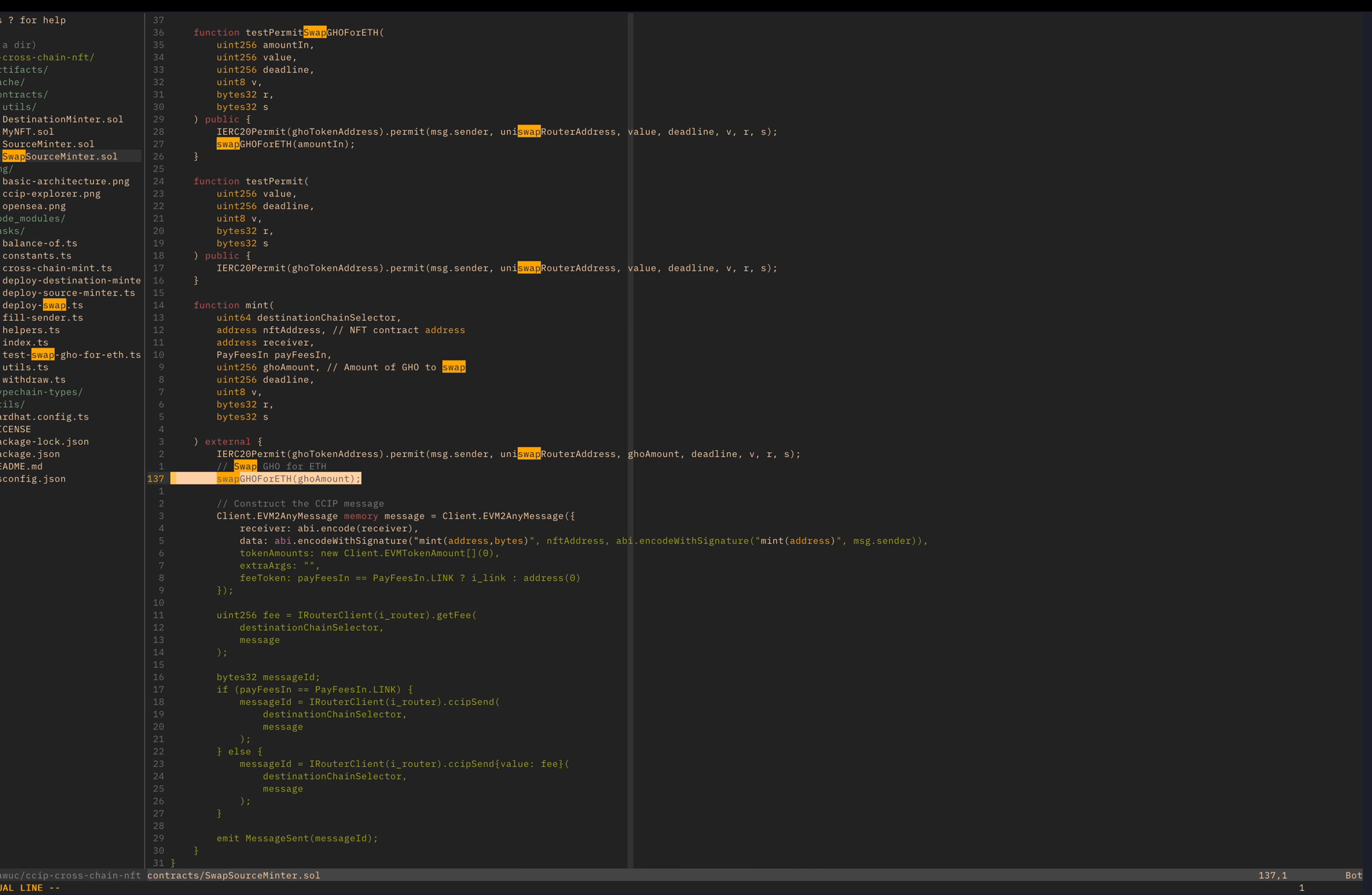Open DestinationMinter.sol in the file tree
1372x895 pixels.
click(x=63, y=119)
